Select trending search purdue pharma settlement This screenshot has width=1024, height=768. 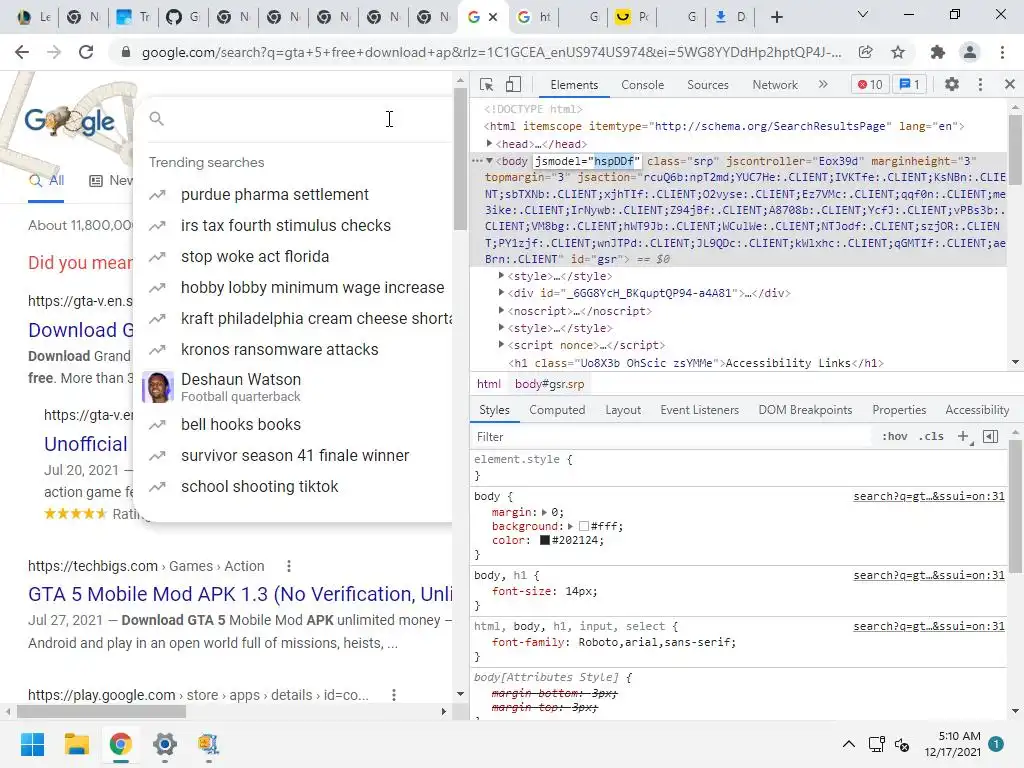[274, 195]
